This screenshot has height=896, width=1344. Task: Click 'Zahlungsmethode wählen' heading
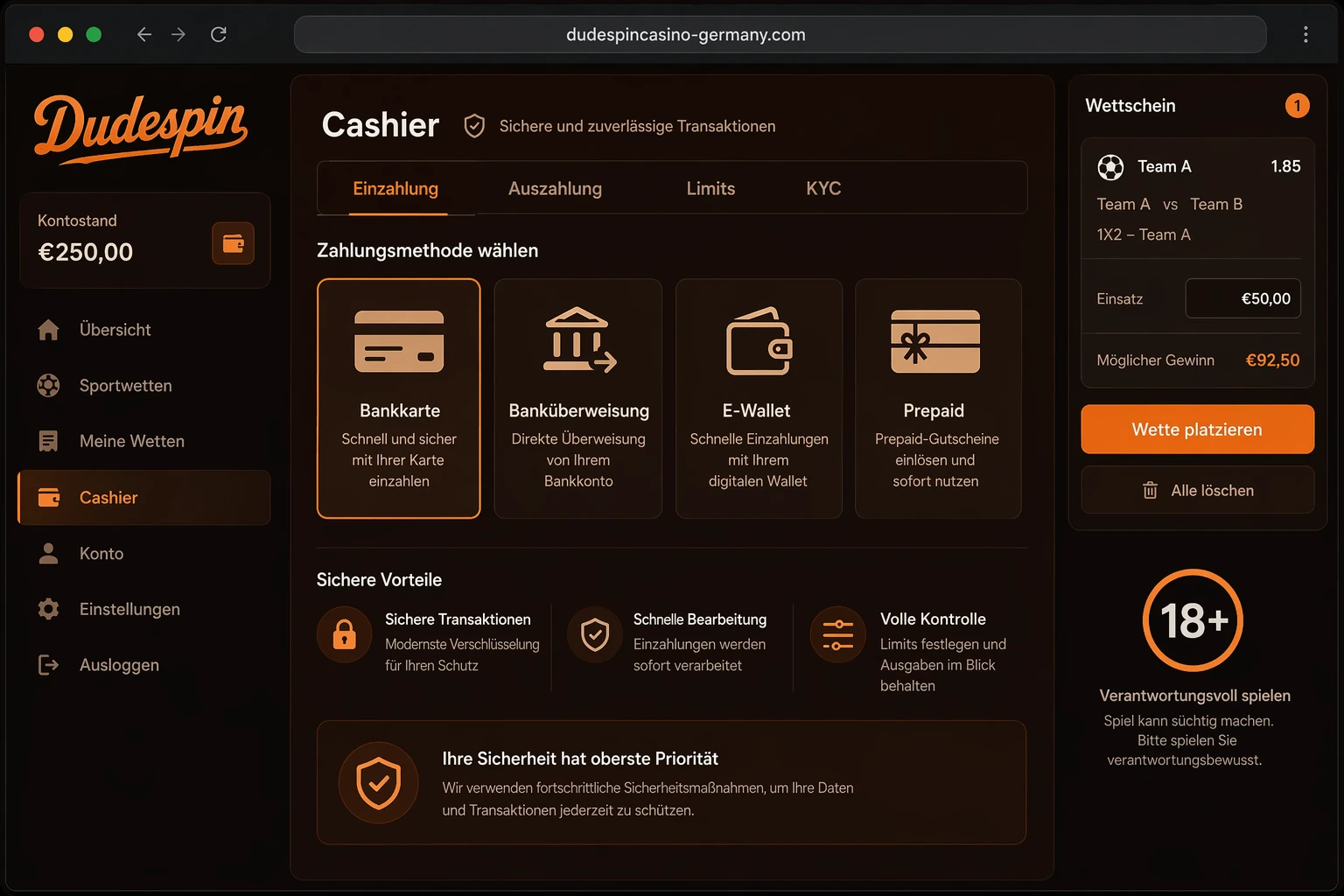[x=427, y=250]
